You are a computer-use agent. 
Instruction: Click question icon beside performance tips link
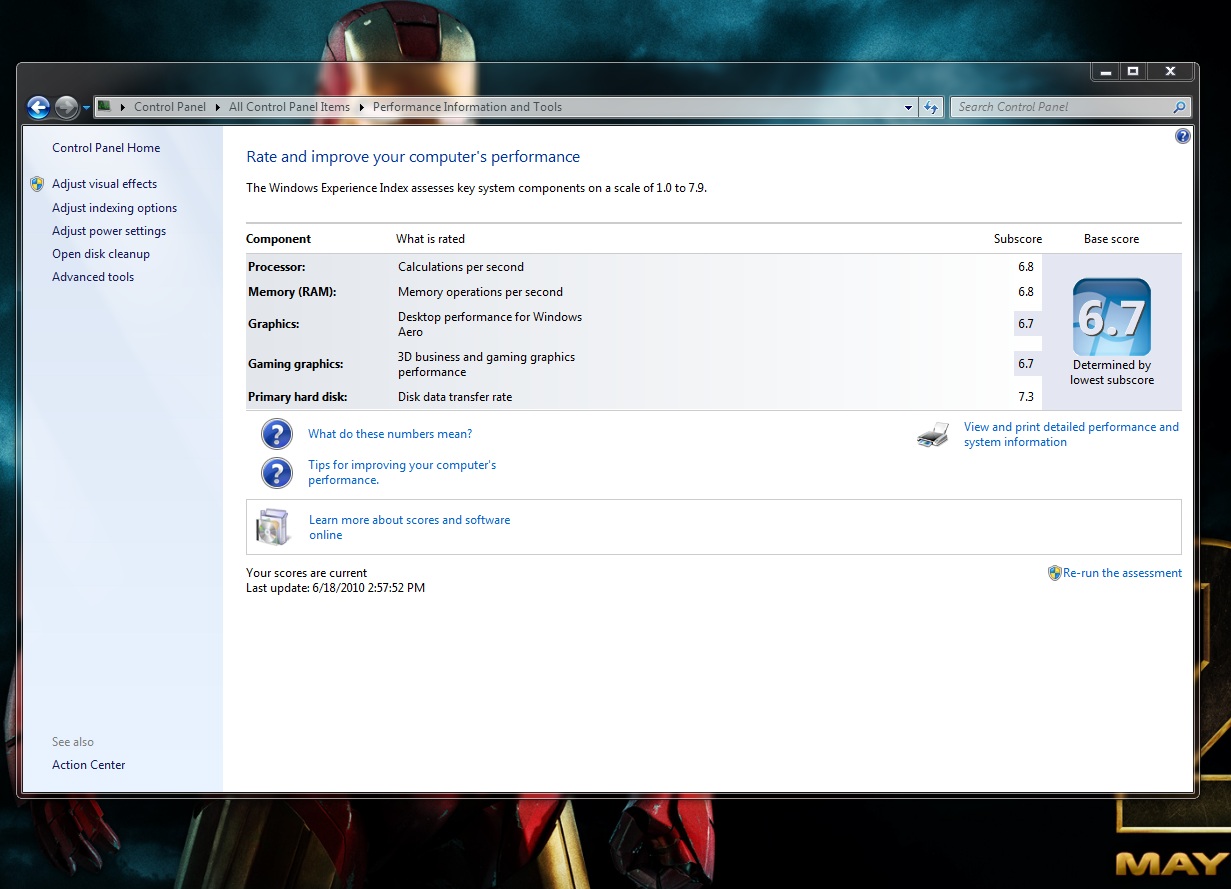[277, 473]
